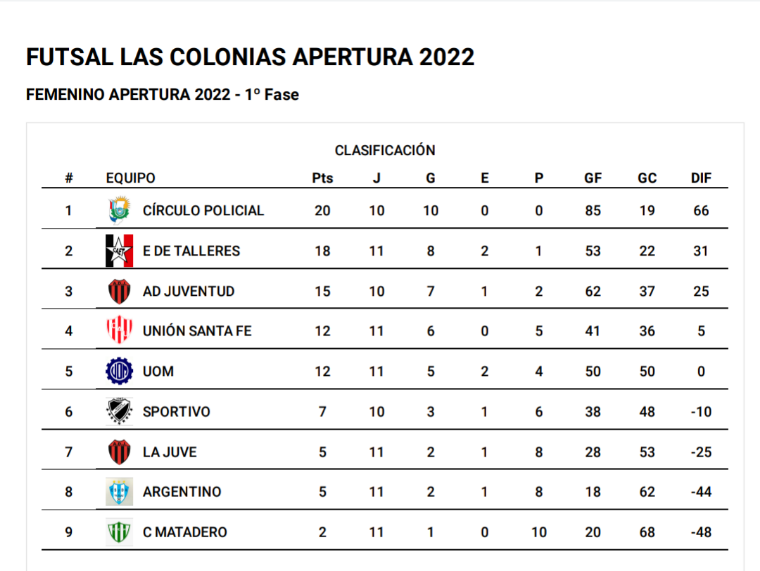
Task: Click the CLASIFICACIÓN table title
Action: (385, 150)
